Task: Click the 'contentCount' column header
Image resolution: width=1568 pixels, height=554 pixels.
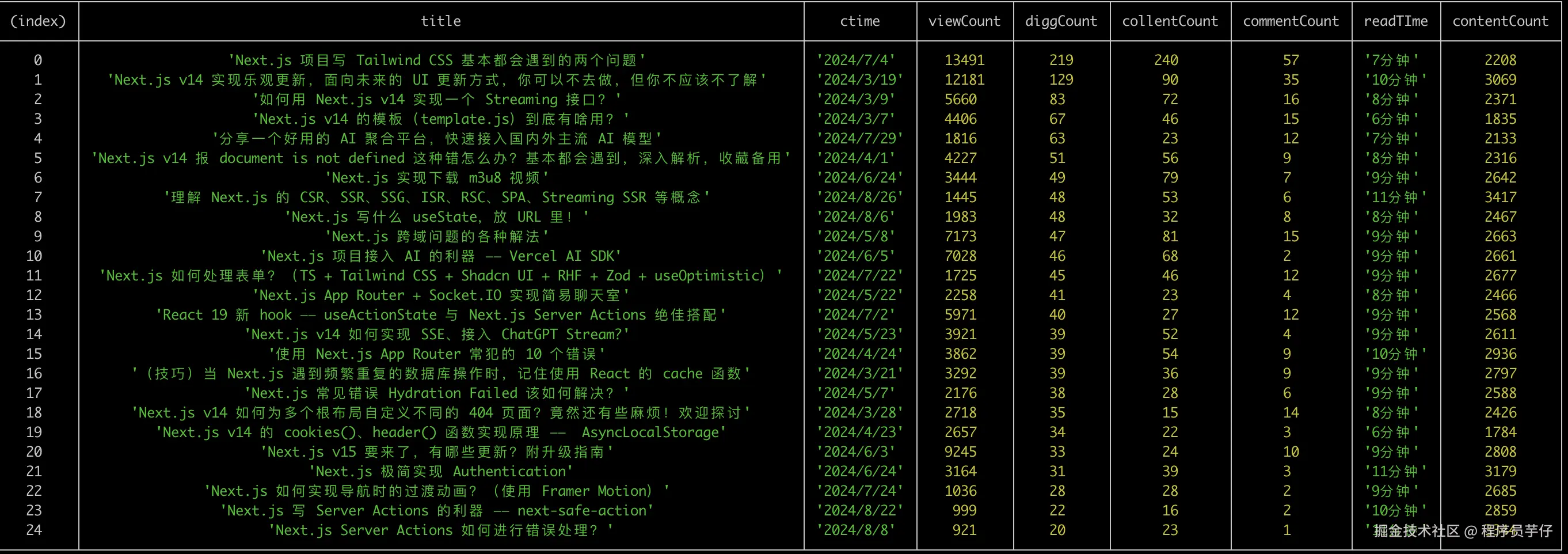Action: pyautogui.click(x=1501, y=21)
